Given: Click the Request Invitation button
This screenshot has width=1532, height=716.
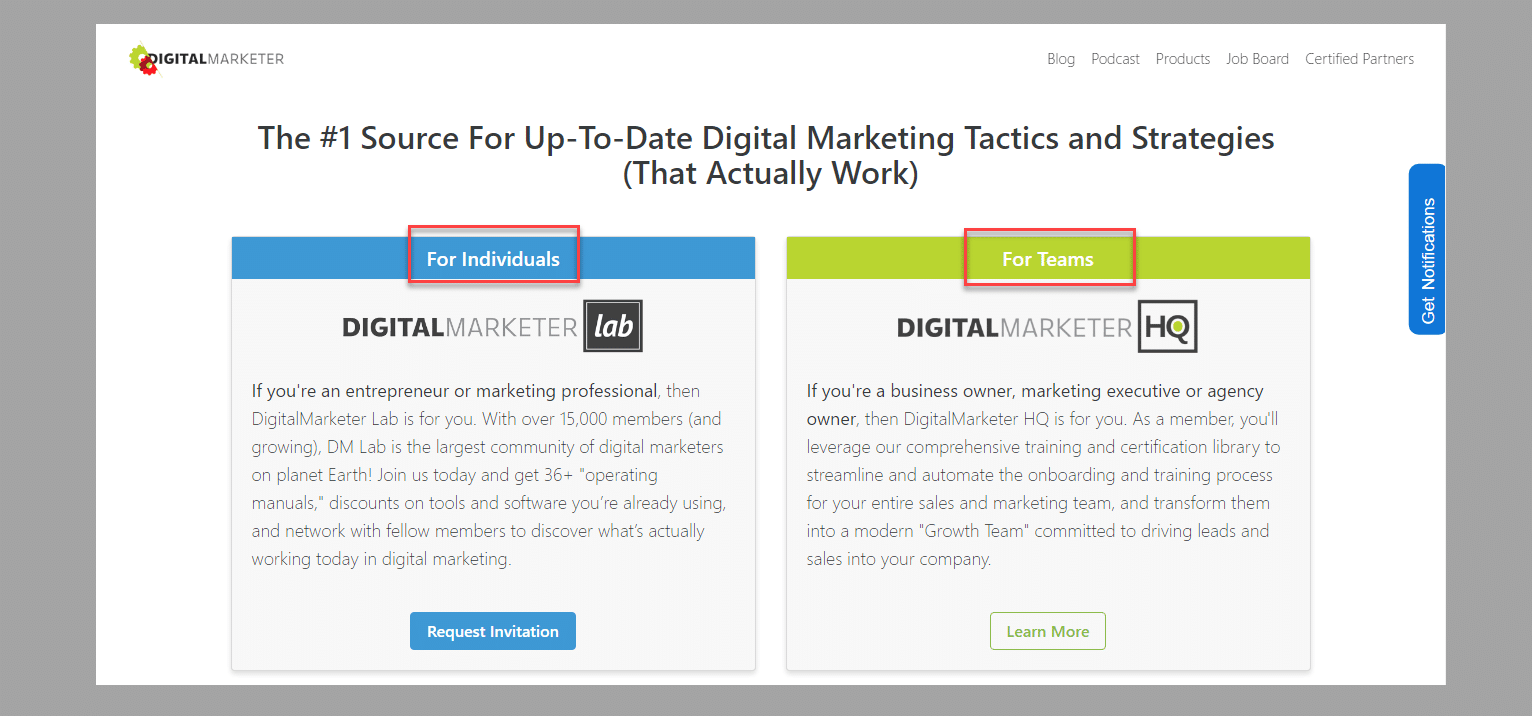Looking at the screenshot, I should (493, 631).
